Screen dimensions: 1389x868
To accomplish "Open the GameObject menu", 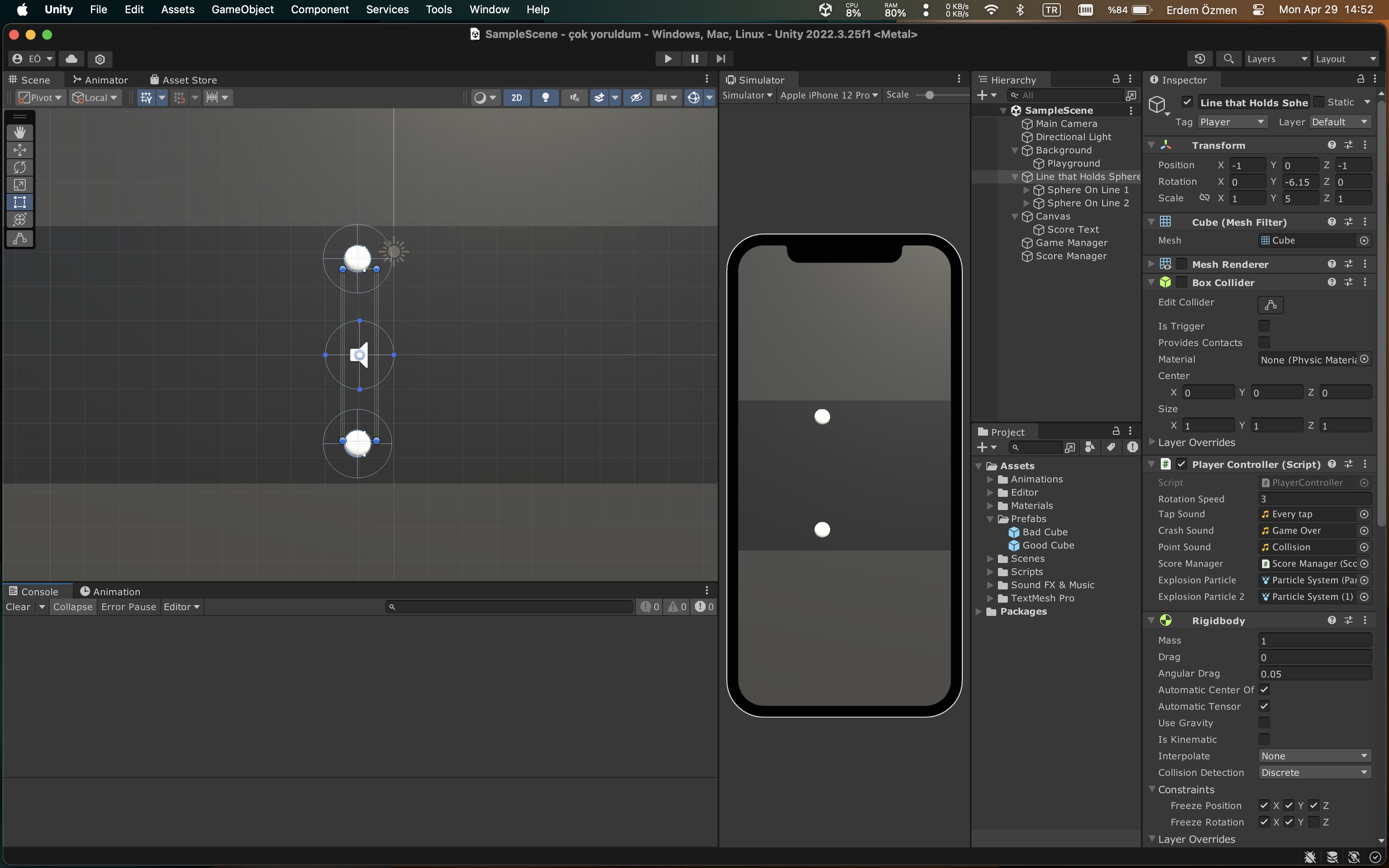I will [242, 9].
